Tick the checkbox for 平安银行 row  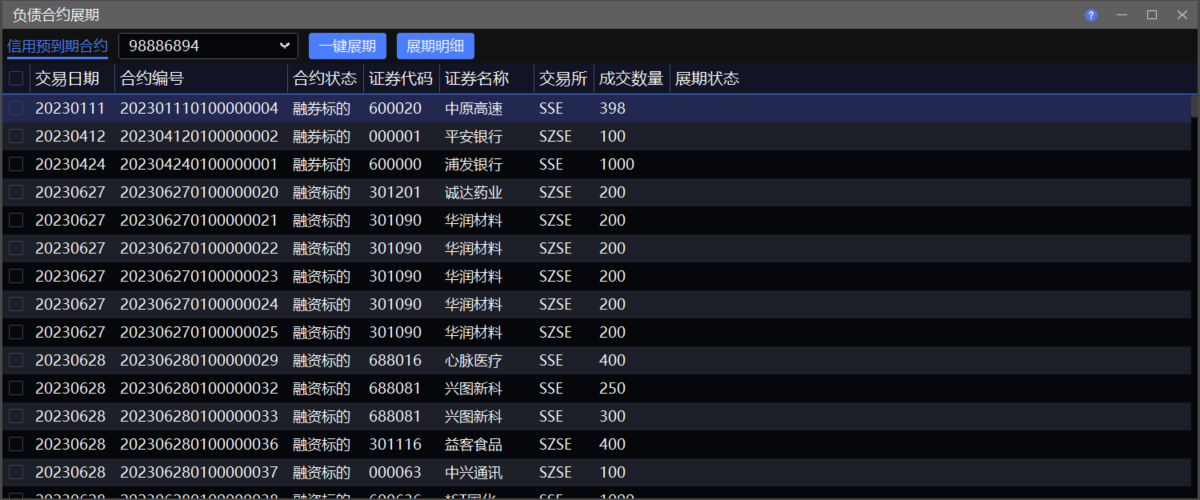[x=16, y=136]
